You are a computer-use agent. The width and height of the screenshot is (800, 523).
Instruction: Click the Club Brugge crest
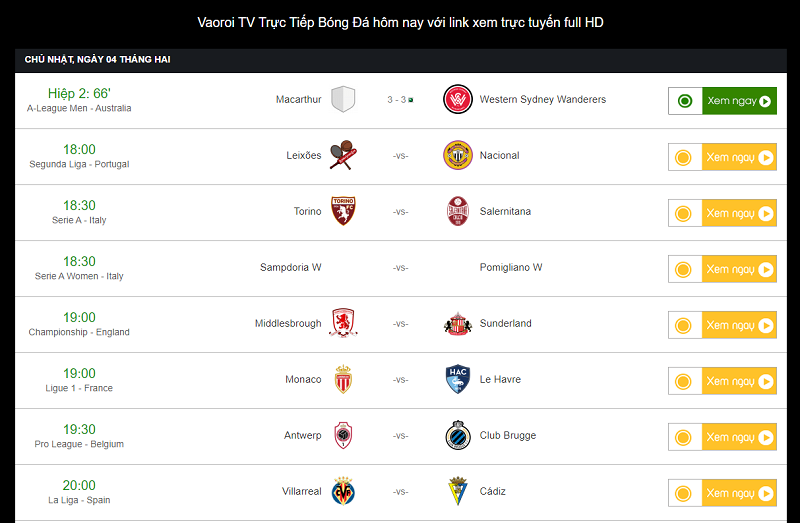[x=458, y=435]
